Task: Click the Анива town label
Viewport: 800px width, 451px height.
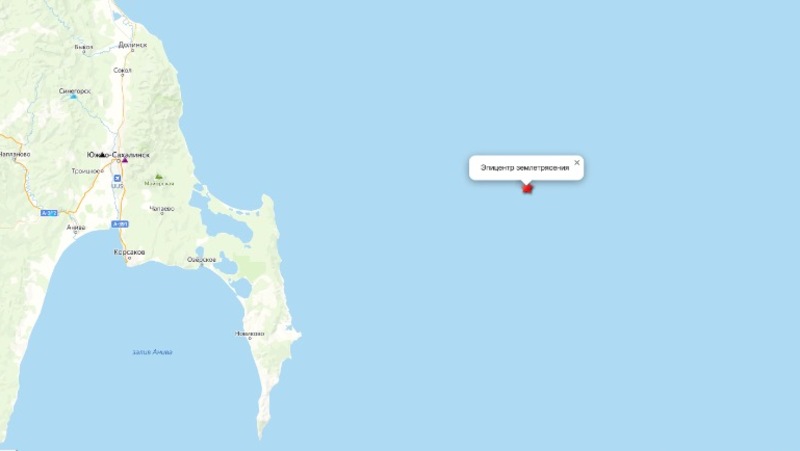Action: click(x=76, y=228)
